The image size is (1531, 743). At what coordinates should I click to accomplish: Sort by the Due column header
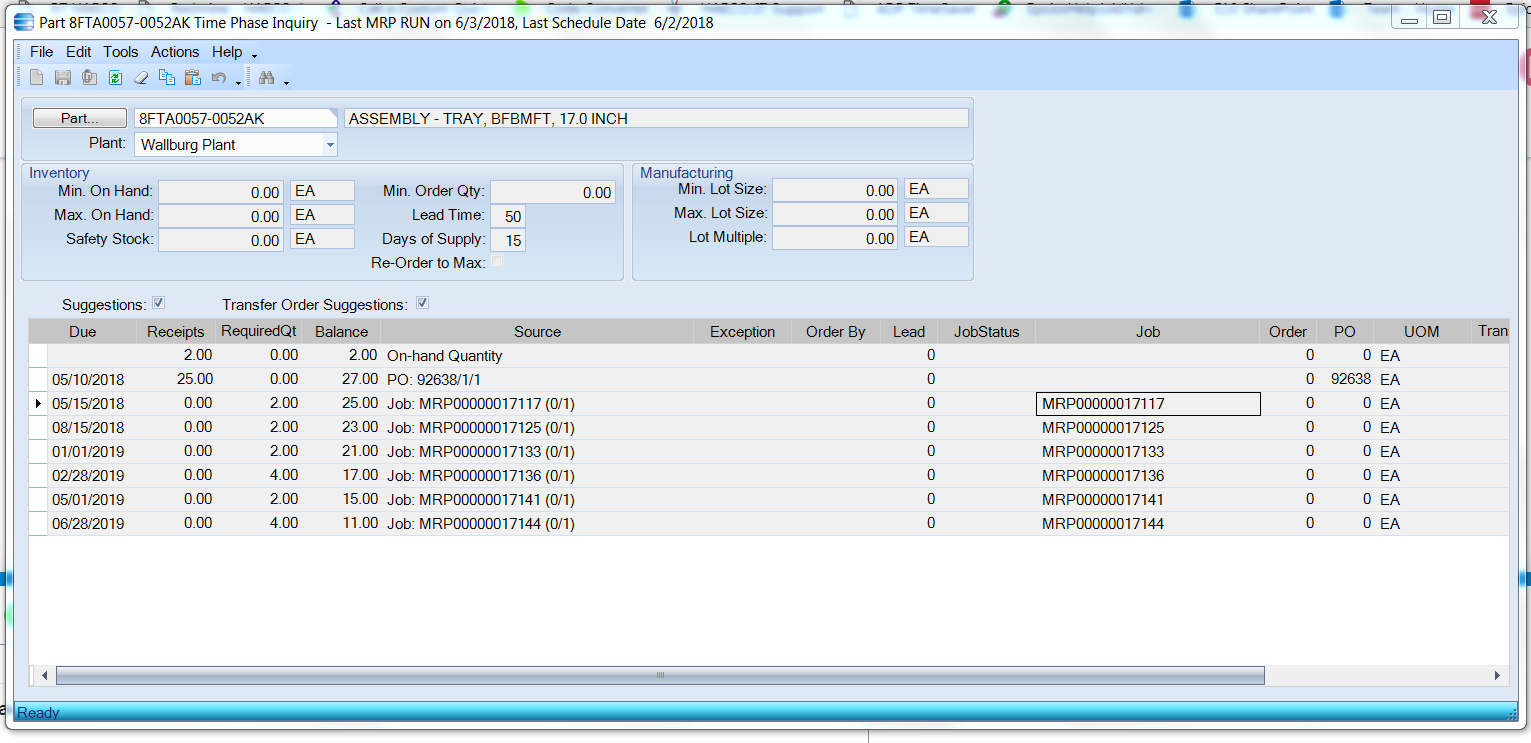[83, 331]
